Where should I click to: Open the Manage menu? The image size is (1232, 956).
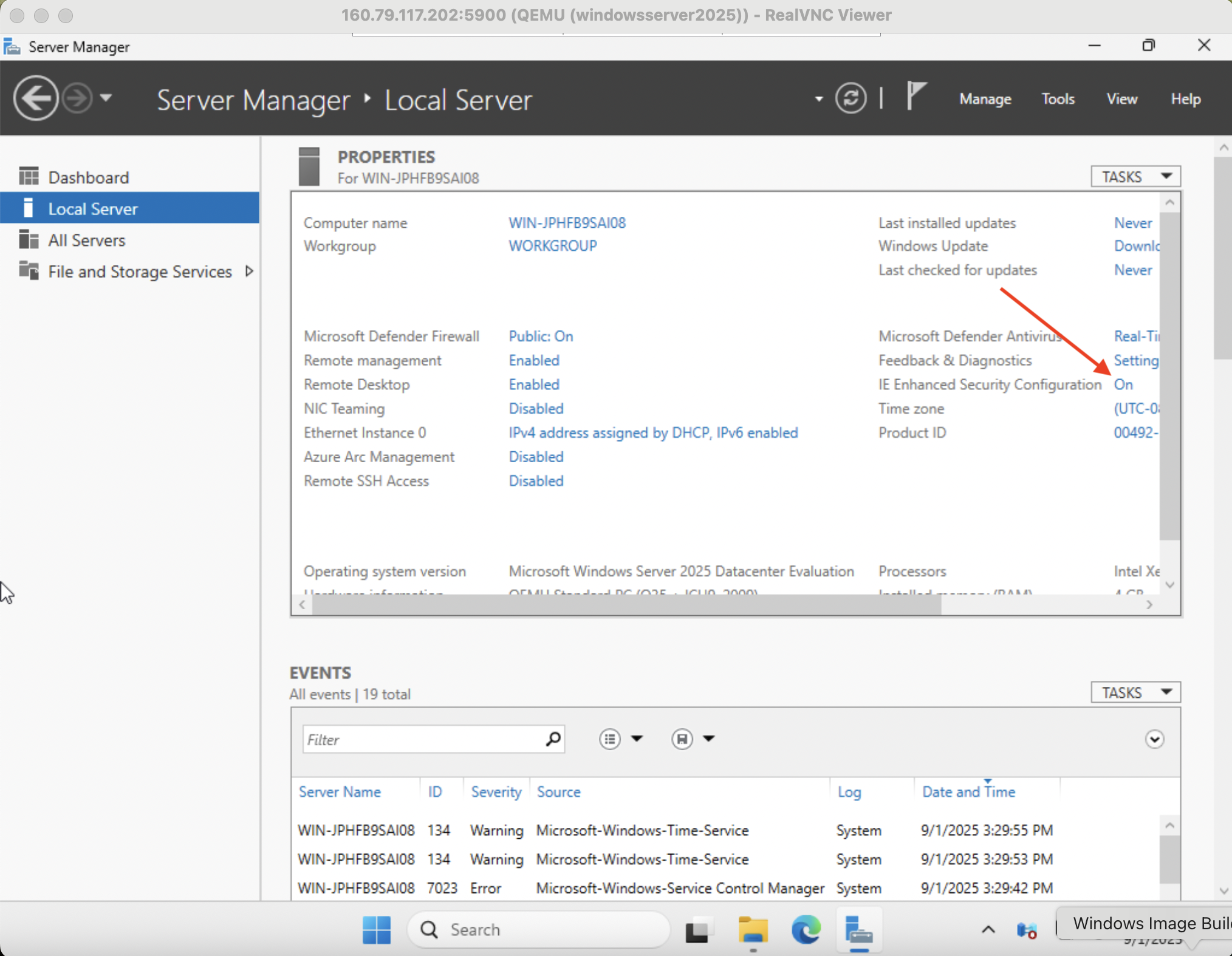click(x=985, y=98)
